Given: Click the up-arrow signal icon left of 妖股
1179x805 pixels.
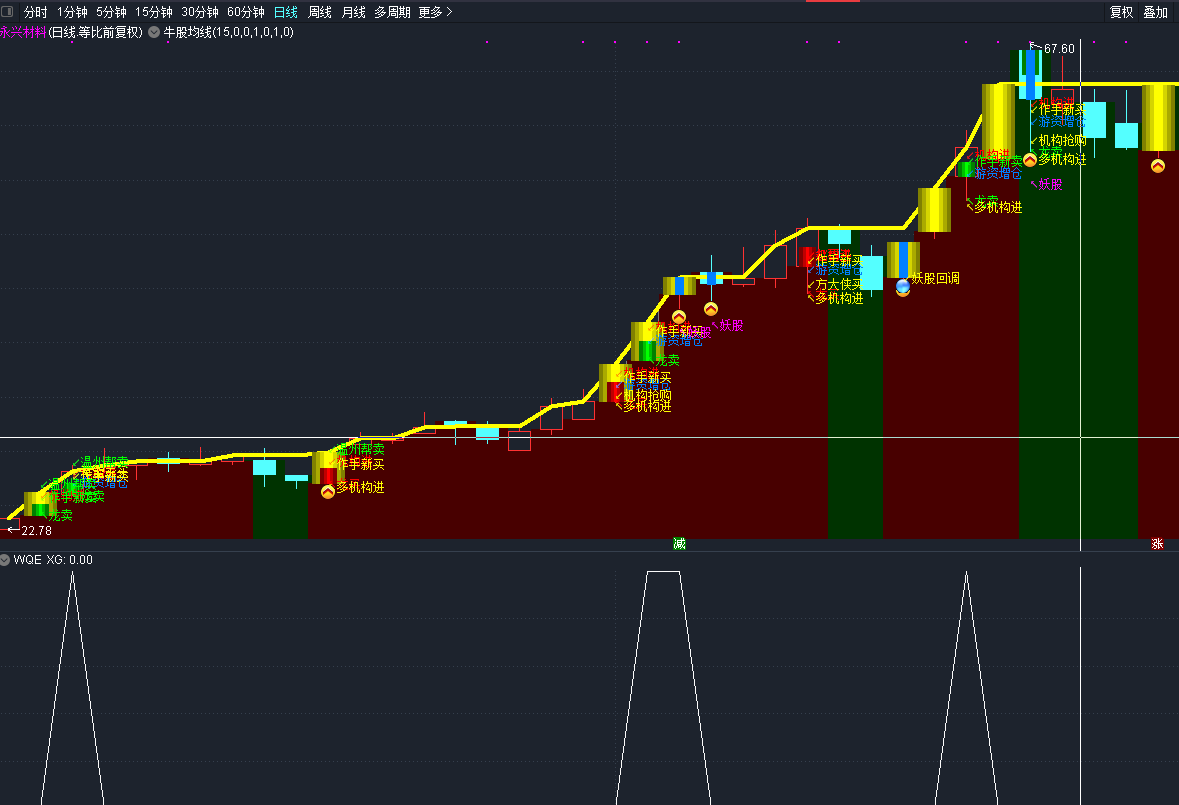Looking at the screenshot, I should point(711,309).
